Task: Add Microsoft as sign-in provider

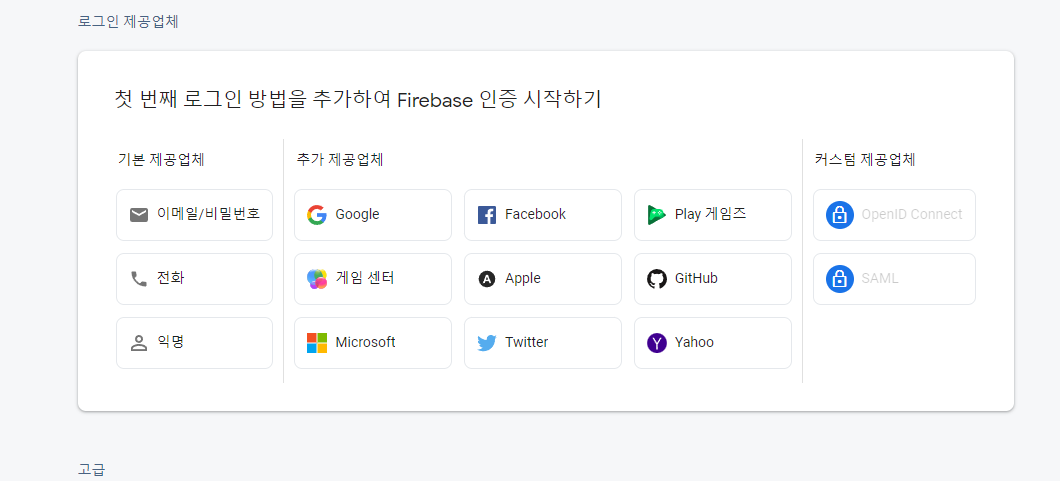Action: coord(372,343)
